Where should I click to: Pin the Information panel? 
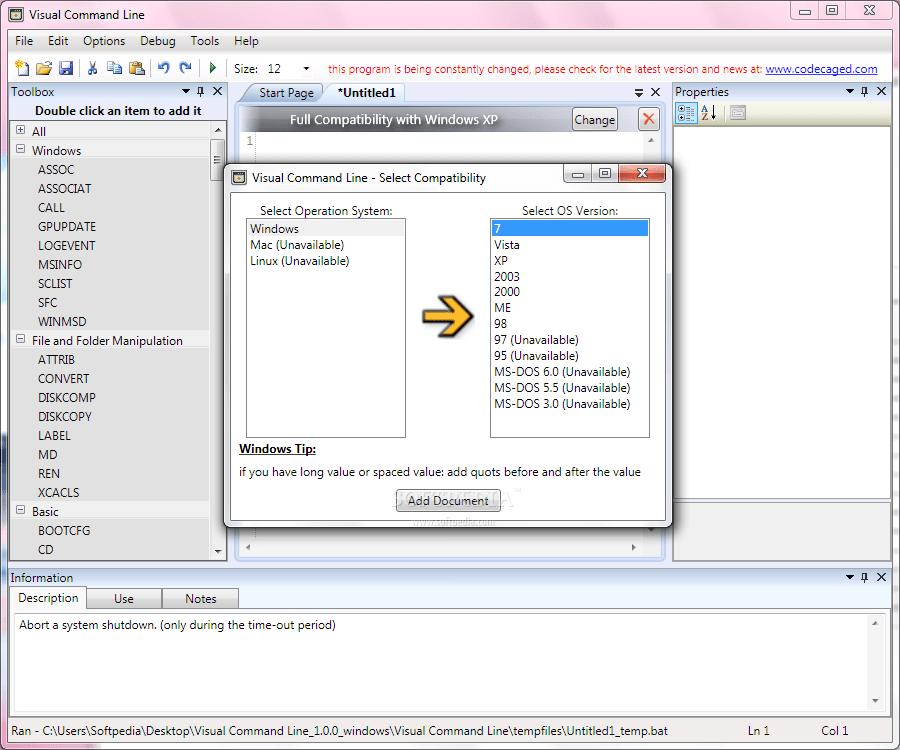(x=864, y=577)
